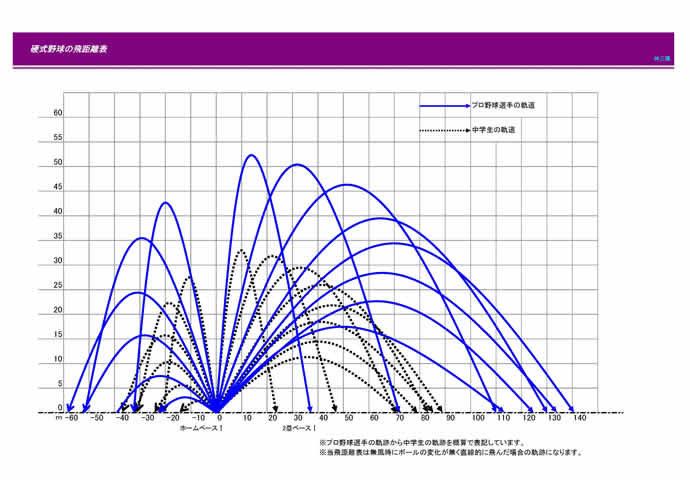Click the blue arrow legend line sample

(444, 105)
